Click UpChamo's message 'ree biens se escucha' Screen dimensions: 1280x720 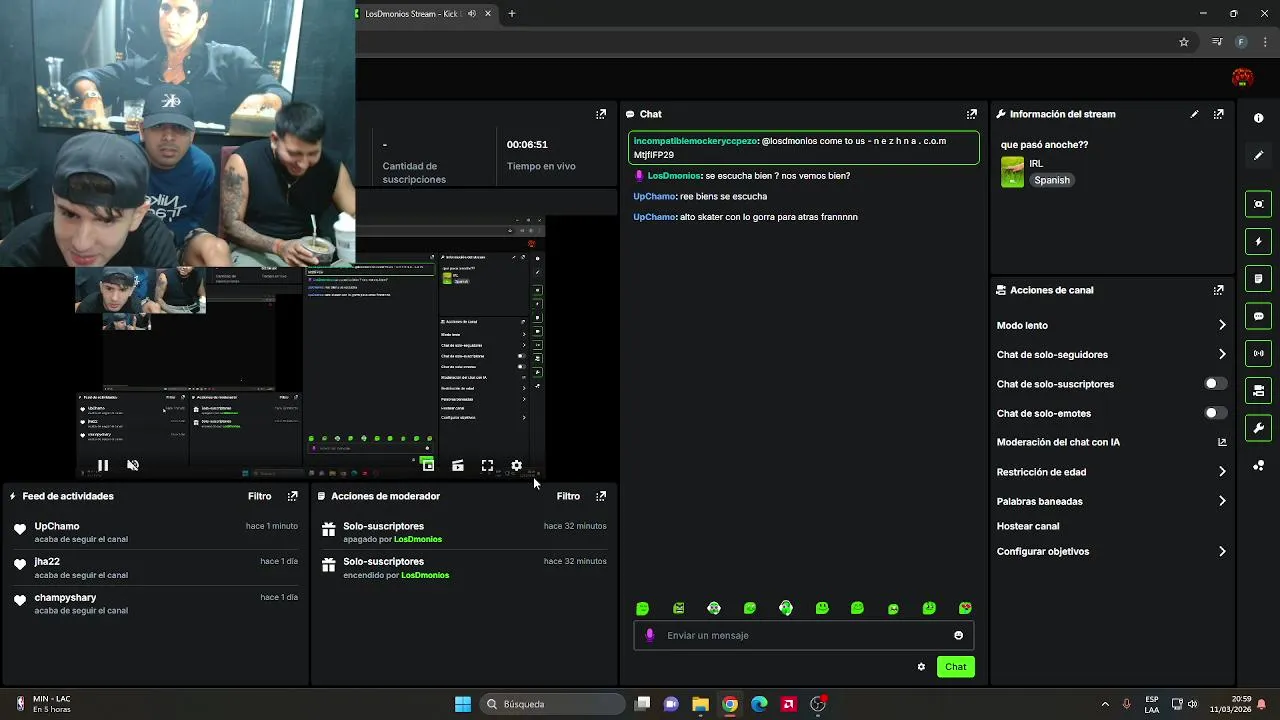click(723, 196)
